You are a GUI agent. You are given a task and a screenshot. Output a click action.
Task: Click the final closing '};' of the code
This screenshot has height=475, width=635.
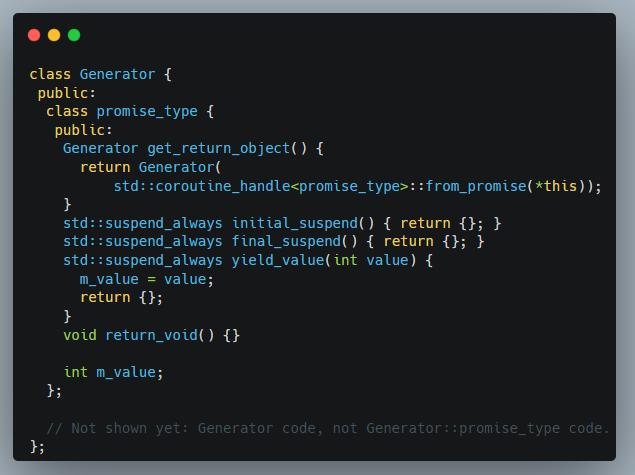point(38,446)
